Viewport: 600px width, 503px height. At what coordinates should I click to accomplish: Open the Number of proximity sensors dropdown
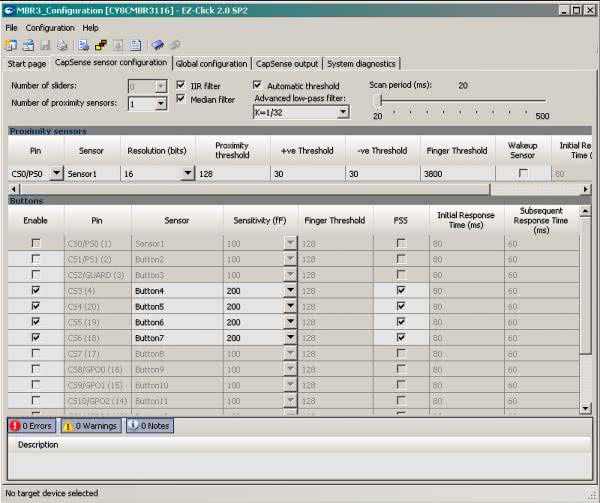click(161, 104)
